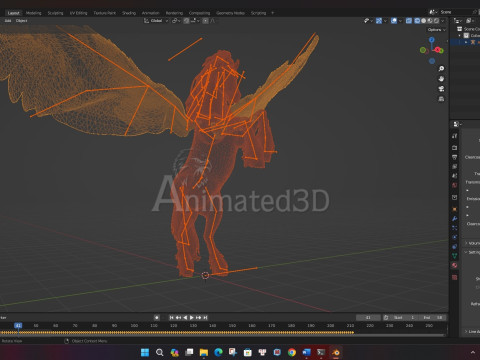Open the Compositing workspace tab
The image size is (480, 360).
[x=199, y=13]
